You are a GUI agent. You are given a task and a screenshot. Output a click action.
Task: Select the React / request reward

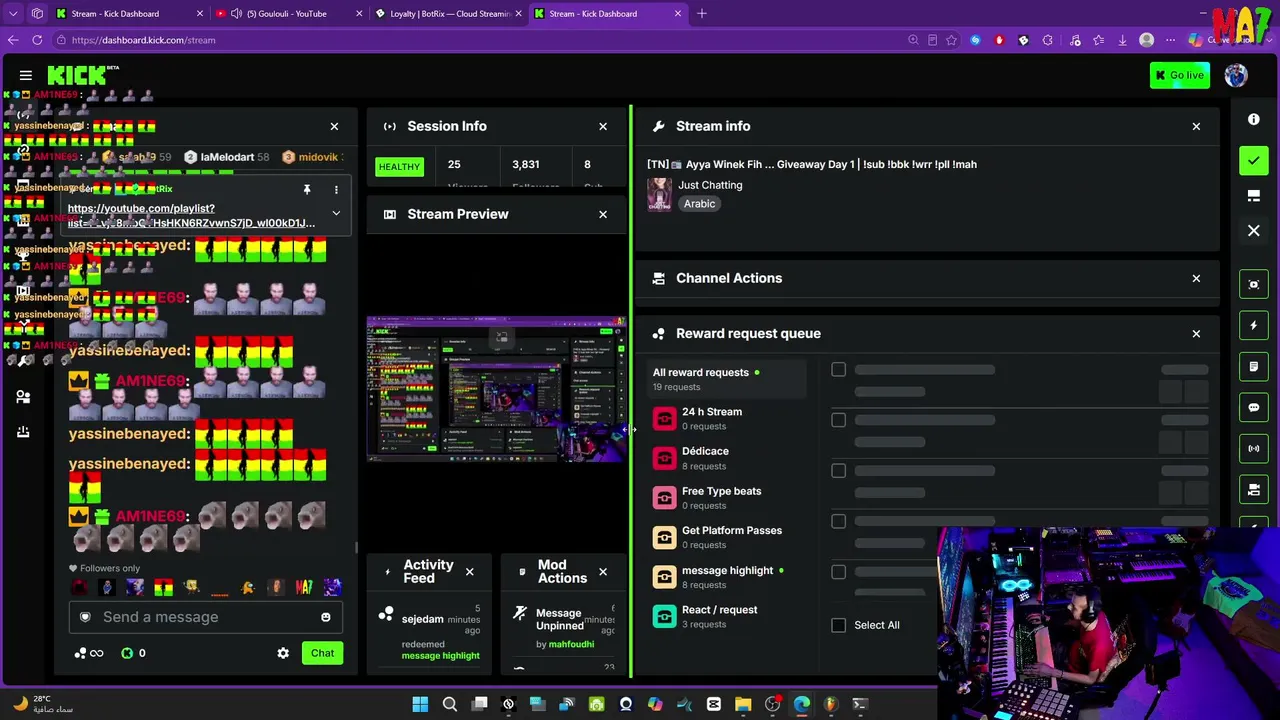click(726, 616)
